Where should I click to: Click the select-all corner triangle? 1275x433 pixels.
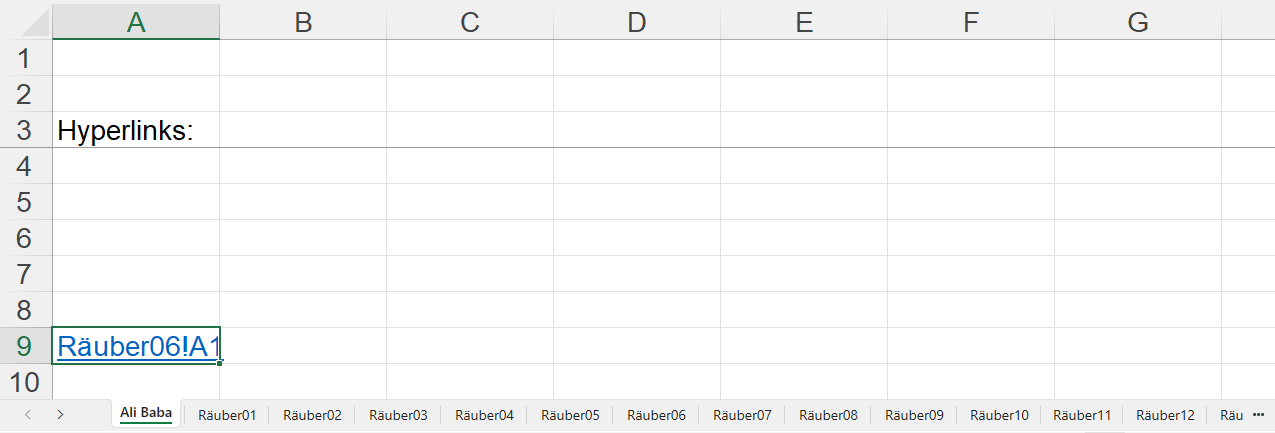pyautogui.click(x=26, y=20)
